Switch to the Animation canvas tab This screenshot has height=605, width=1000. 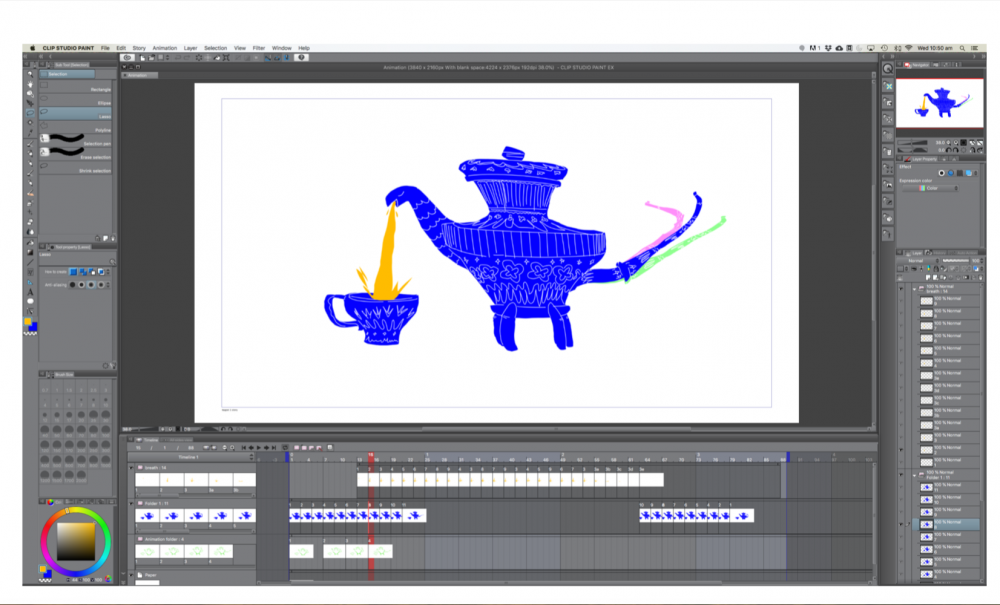[137, 75]
